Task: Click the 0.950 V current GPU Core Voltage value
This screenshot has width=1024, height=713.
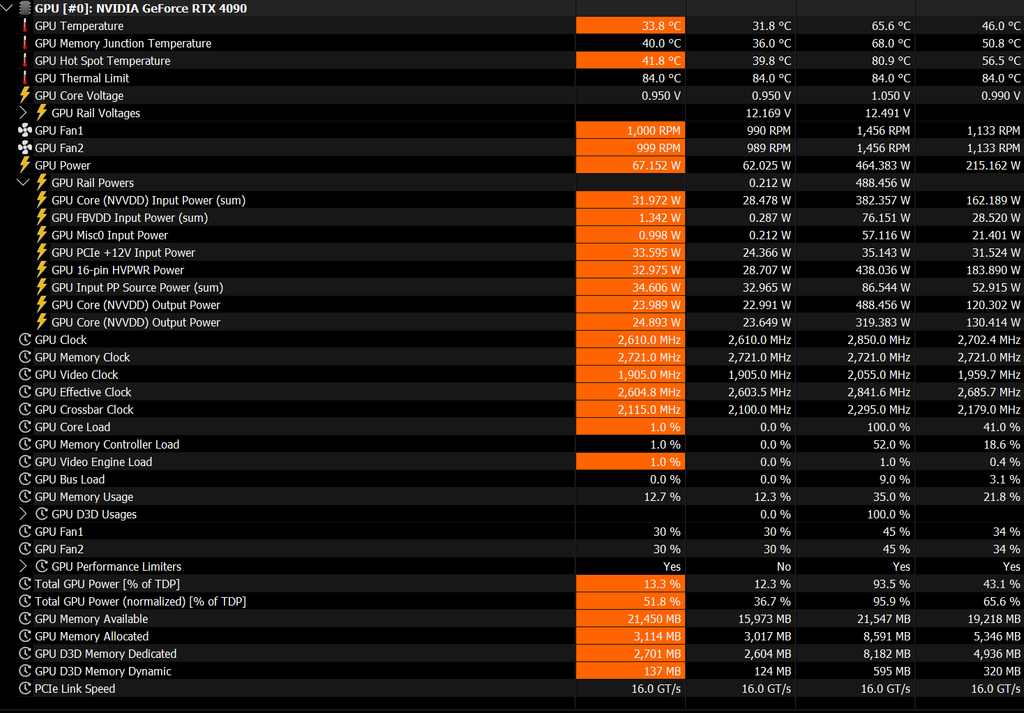Action: point(661,96)
